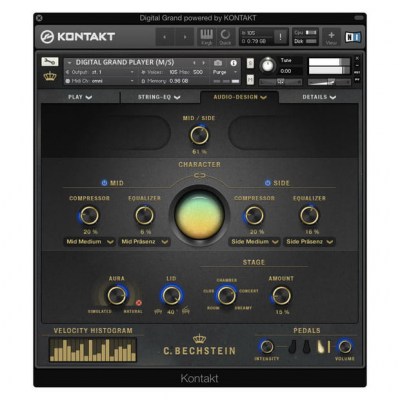Toggle the on-screen keyboard (Keyb)

click(x=206, y=37)
